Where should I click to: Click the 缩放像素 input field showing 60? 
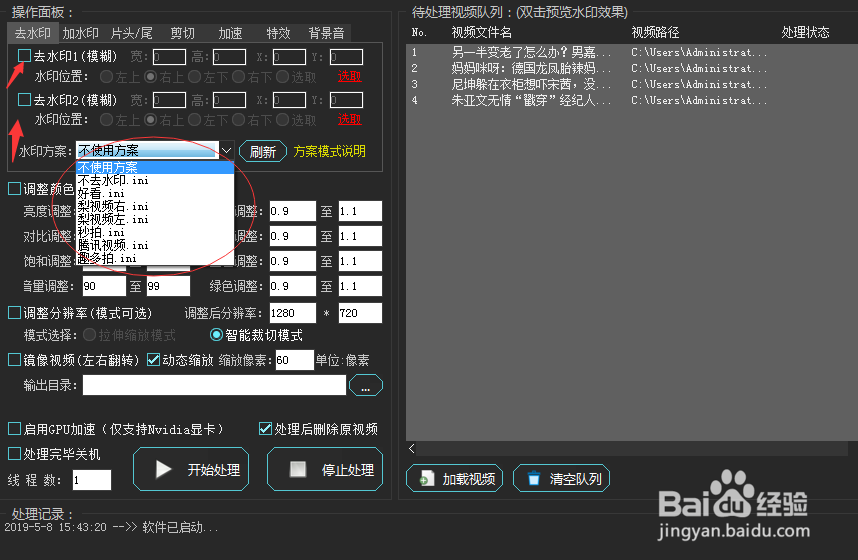pos(294,360)
